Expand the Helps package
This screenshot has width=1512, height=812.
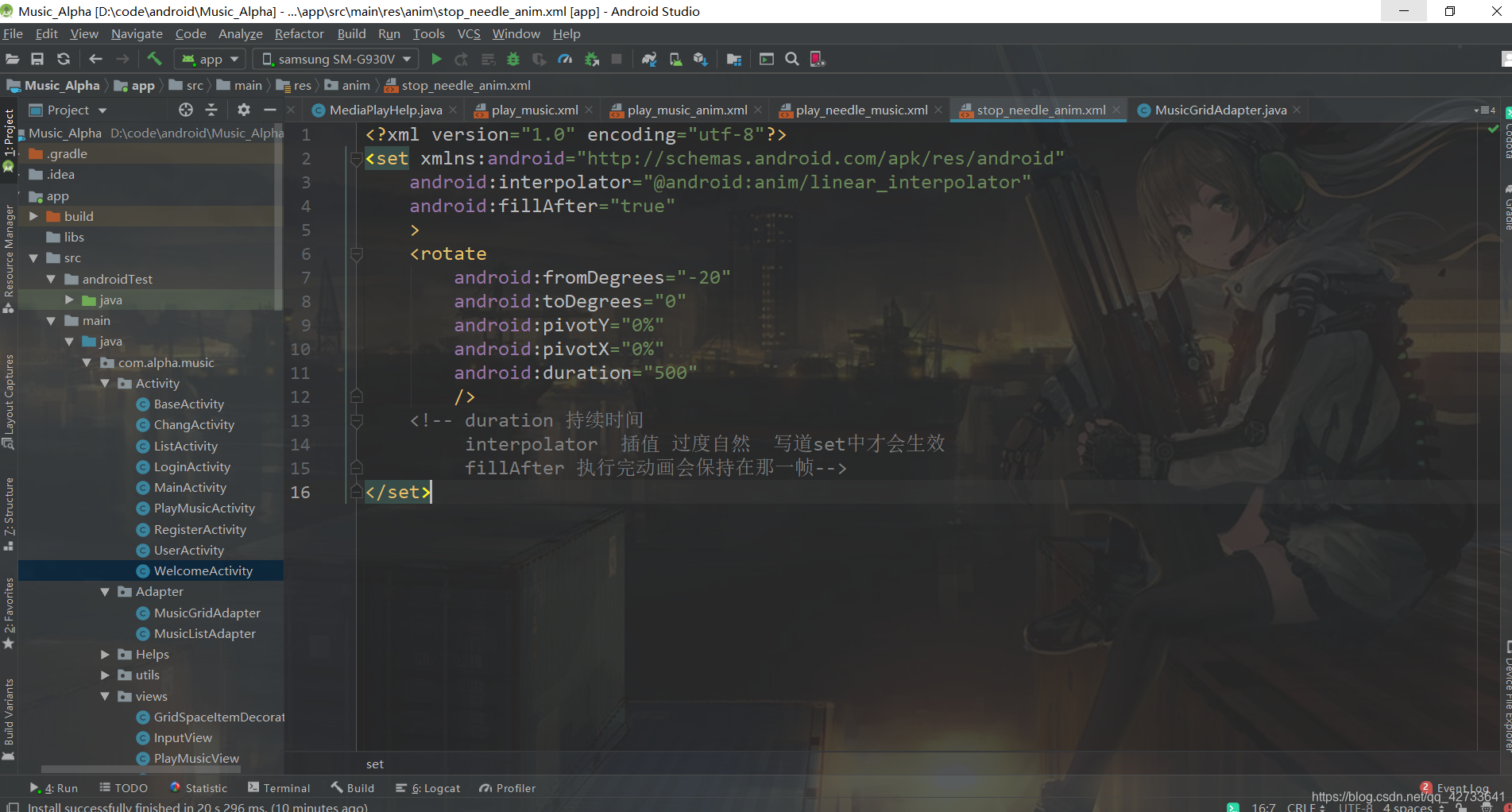[105, 654]
